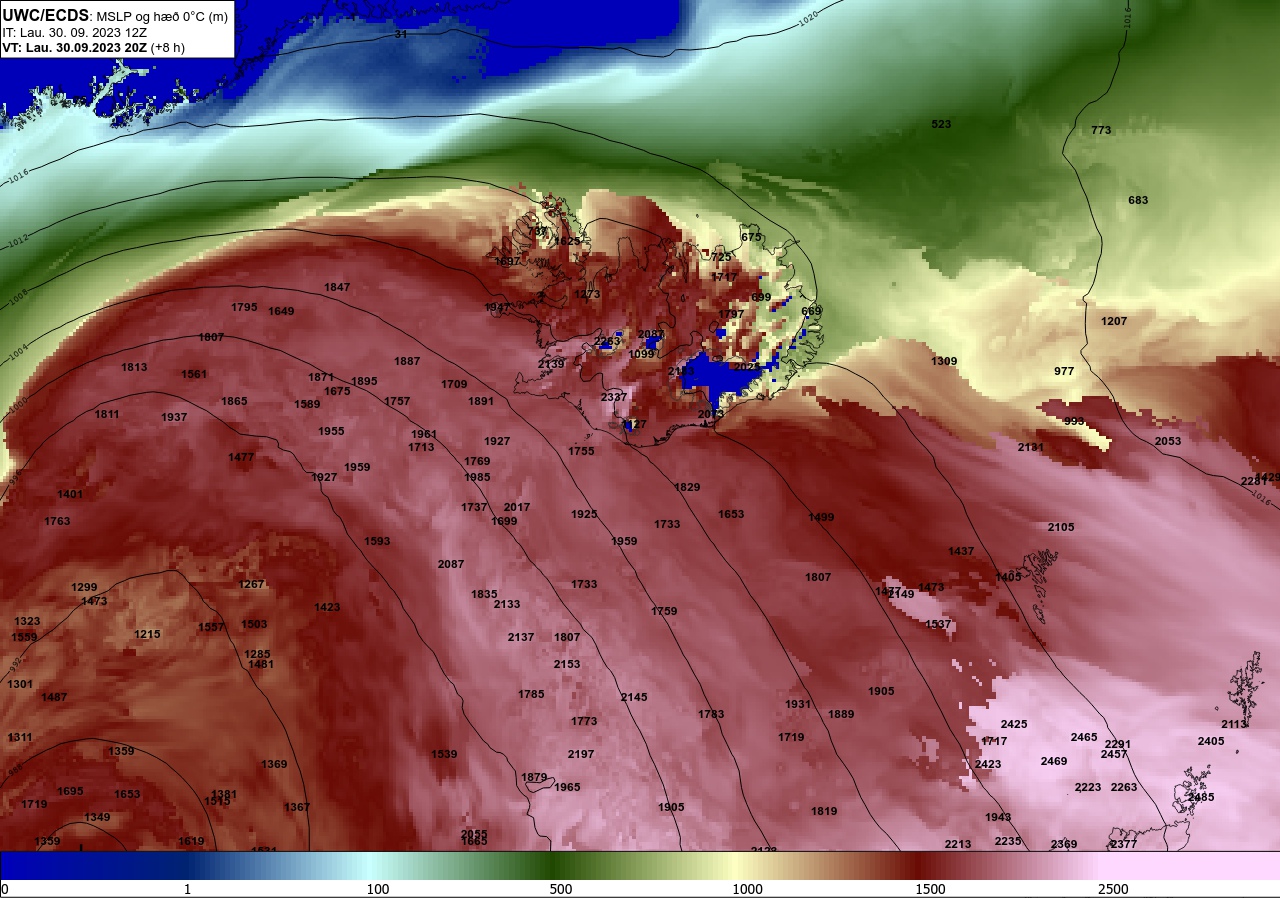Click the map value 1215
1280x898 pixels.
coord(147,634)
